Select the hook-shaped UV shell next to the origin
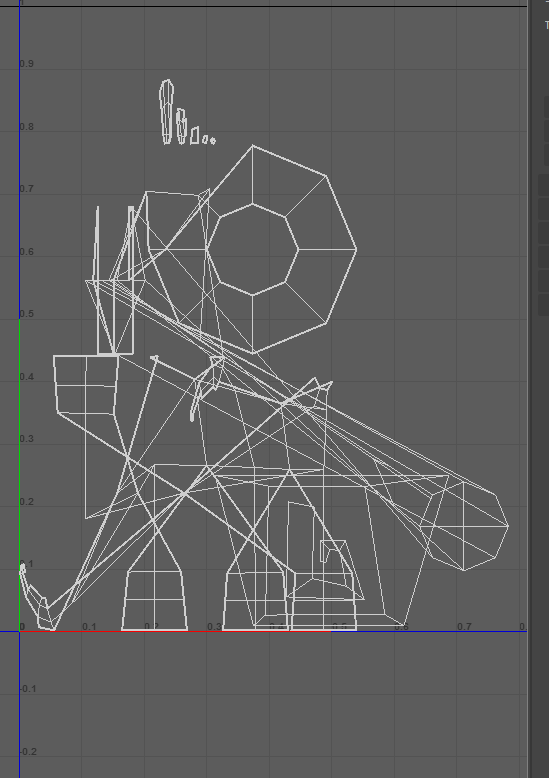Viewport: 549px width, 778px height. (37, 598)
